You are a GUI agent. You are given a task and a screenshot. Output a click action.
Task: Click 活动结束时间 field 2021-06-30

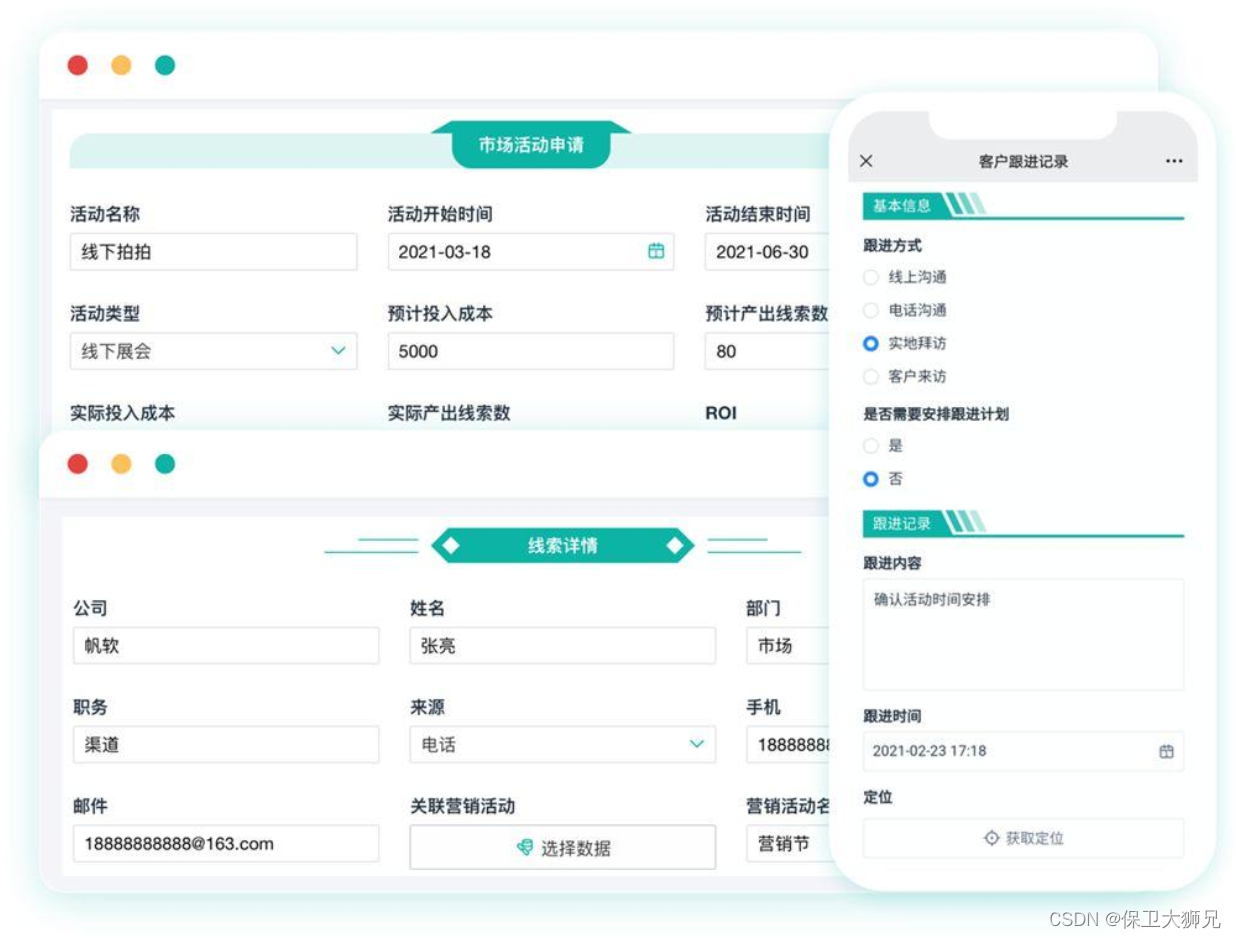click(768, 252)
